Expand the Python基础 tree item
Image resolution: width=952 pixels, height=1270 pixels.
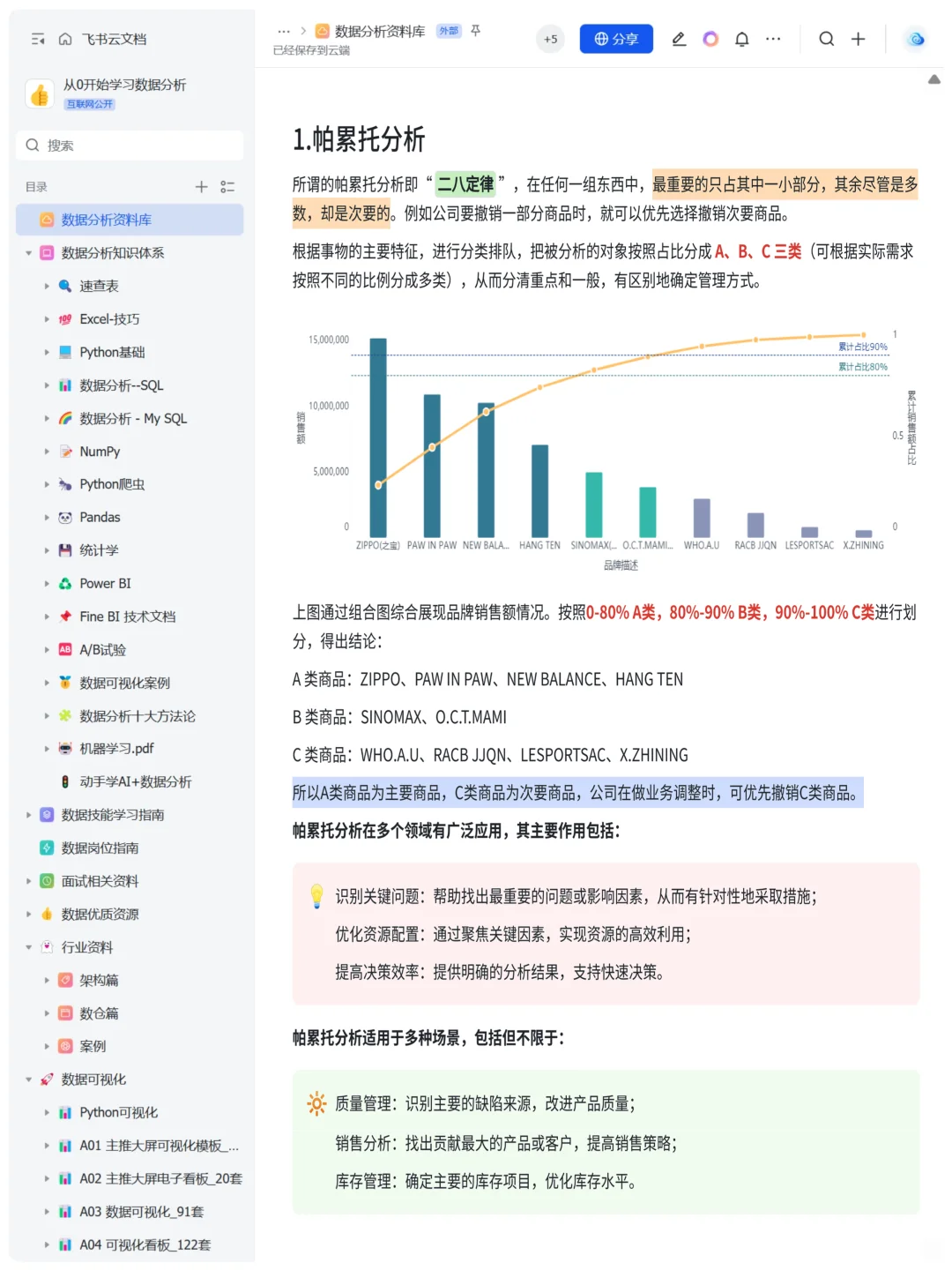(x=48, y=352)
